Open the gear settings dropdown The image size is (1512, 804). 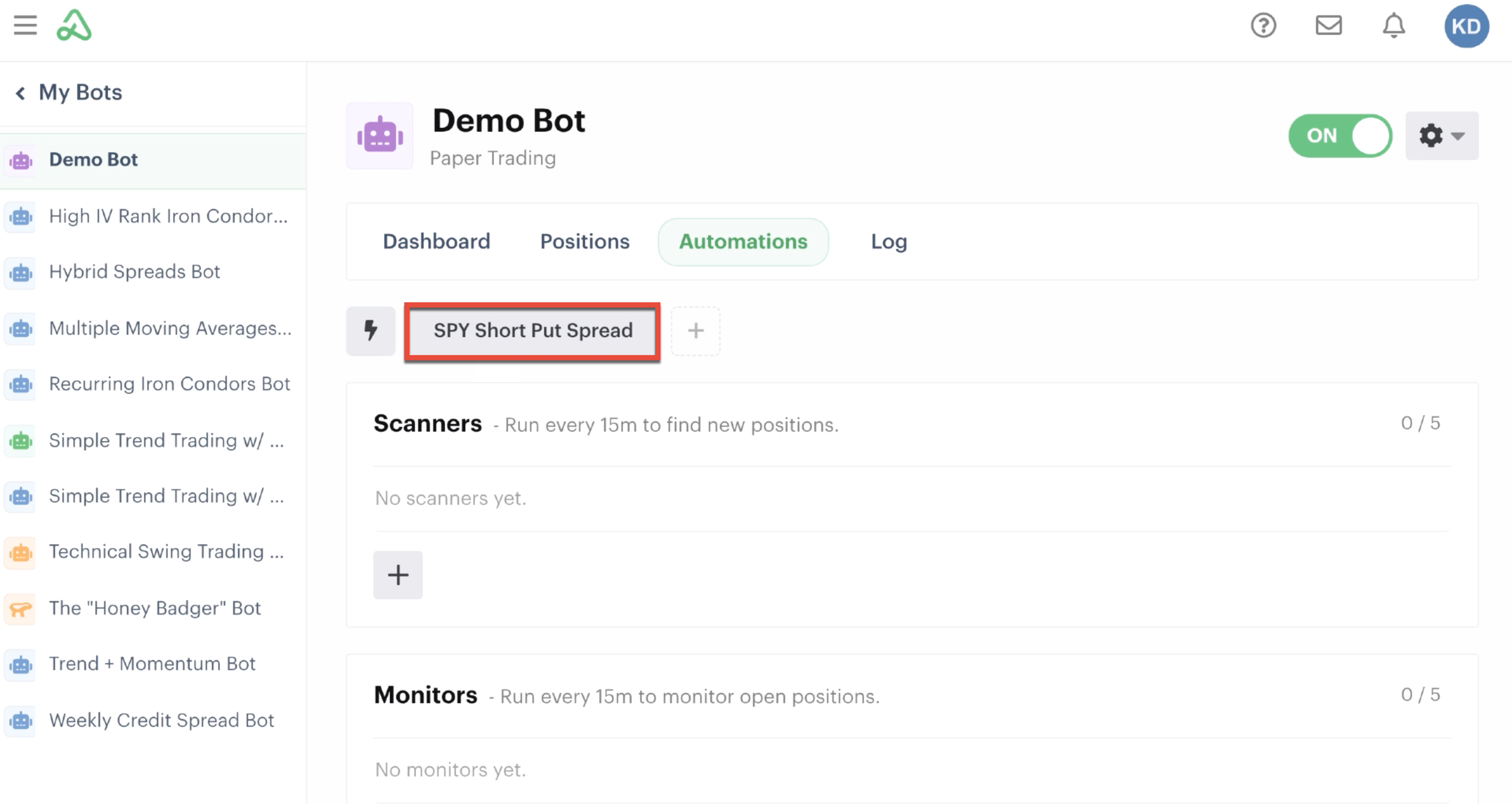click(1441, 135)
